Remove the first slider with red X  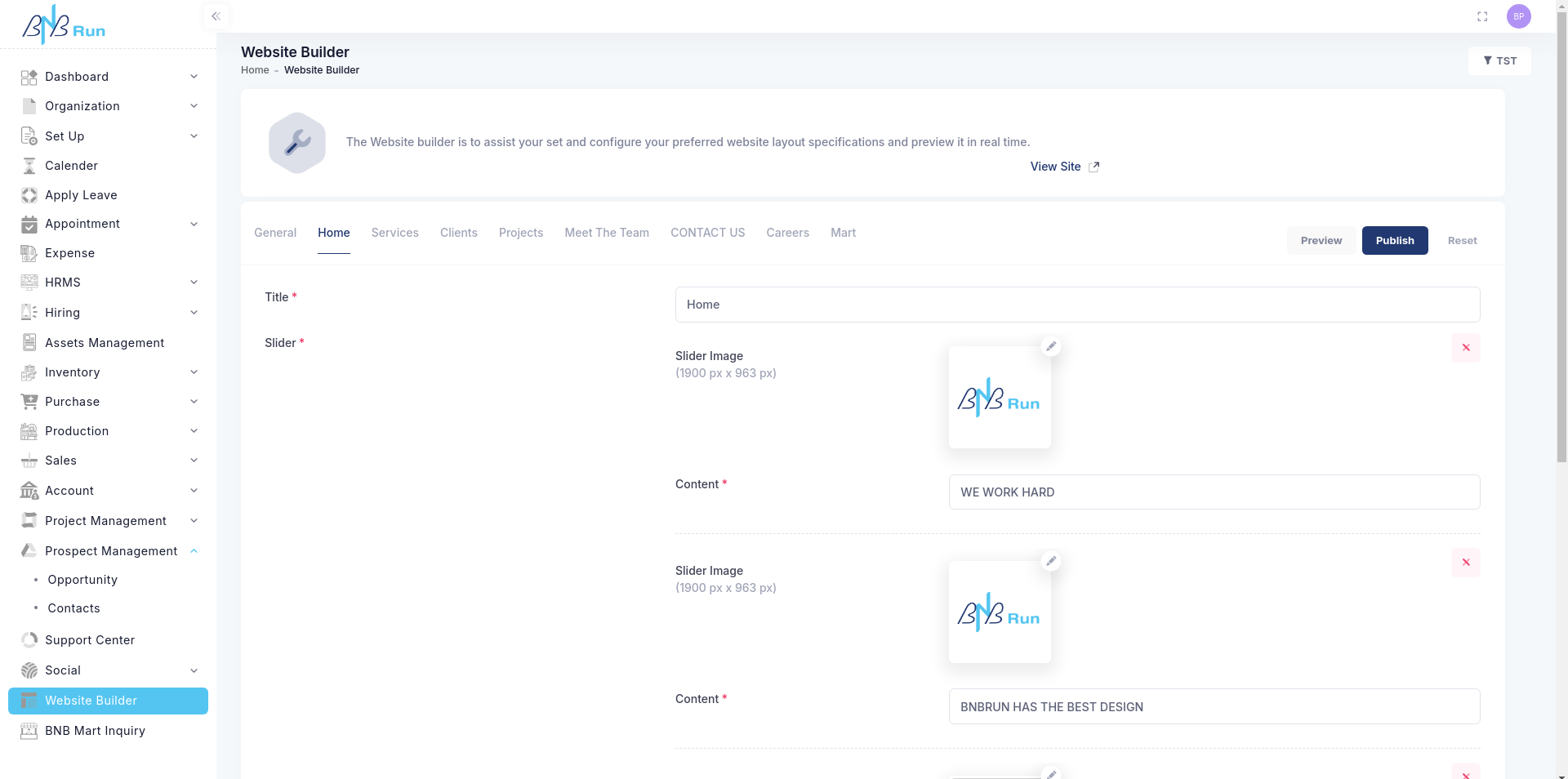[1465, 348]
